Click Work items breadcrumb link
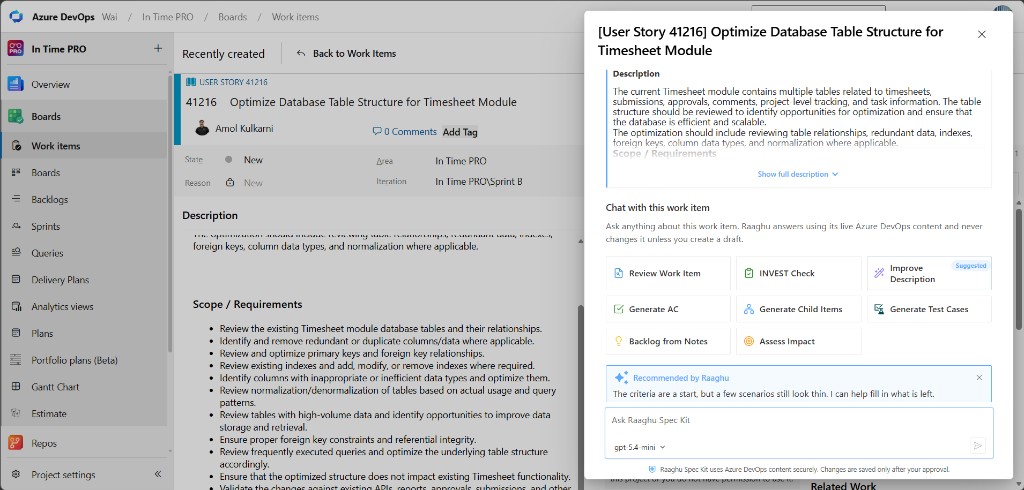Screen dimensions: 1024x490 pyautogui.click(x=295, y=17)
